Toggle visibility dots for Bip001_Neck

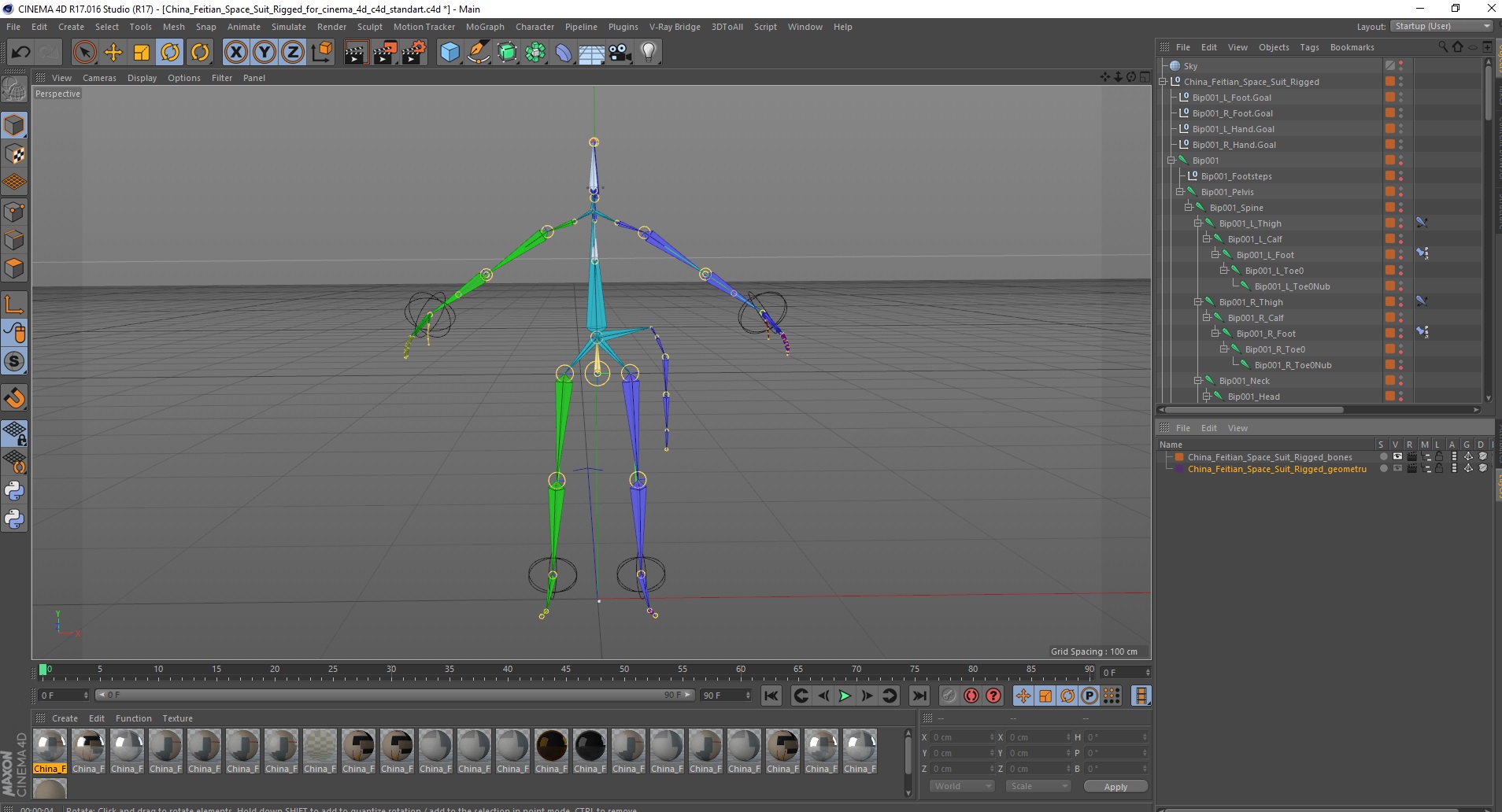(x=1401, y=381)
